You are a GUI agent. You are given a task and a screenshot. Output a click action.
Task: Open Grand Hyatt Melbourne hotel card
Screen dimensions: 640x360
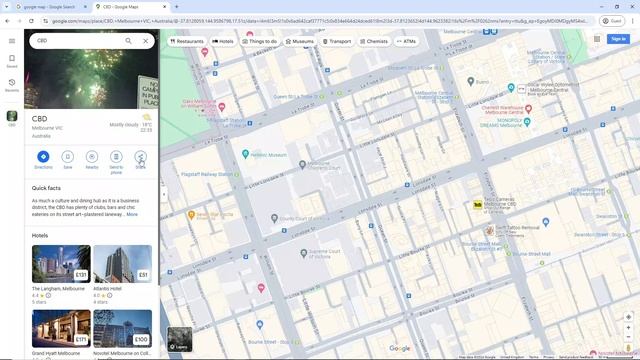61,329
